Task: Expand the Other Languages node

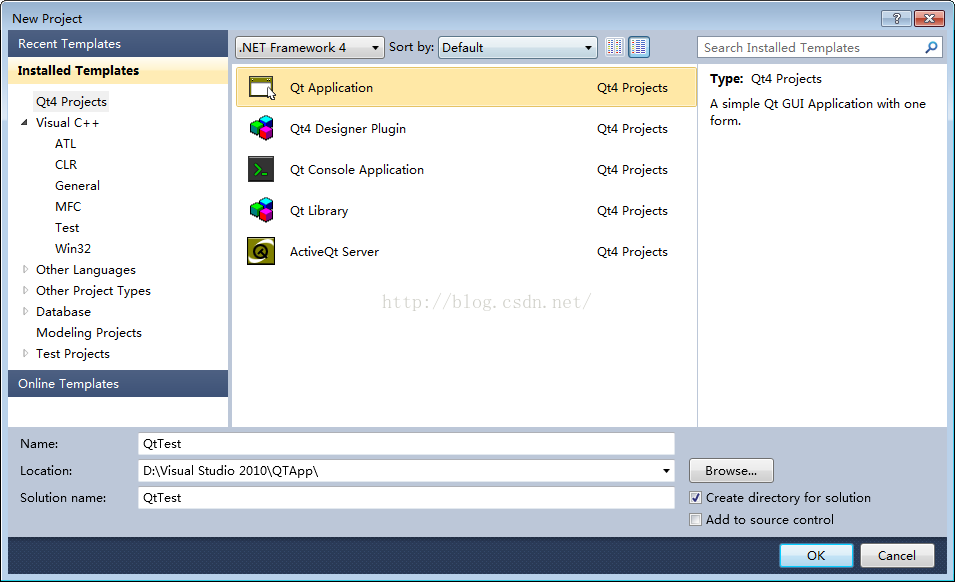Action: pos(25,269)
